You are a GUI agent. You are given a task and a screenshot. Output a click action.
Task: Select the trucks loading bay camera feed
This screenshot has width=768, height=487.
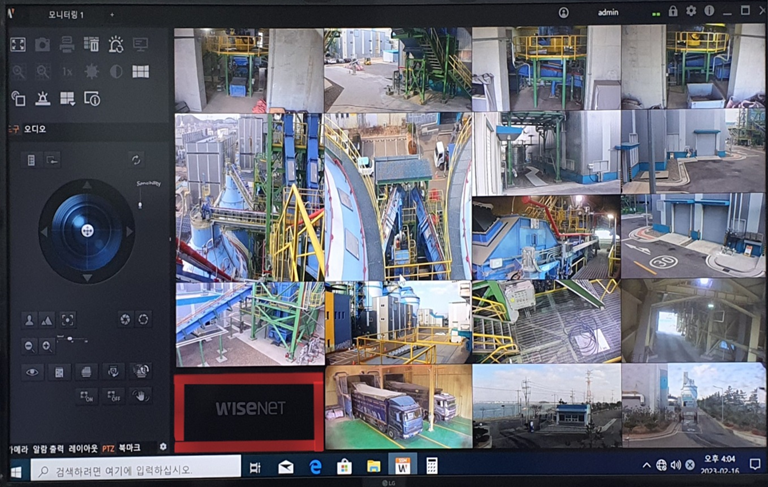[x=398, y=406]
